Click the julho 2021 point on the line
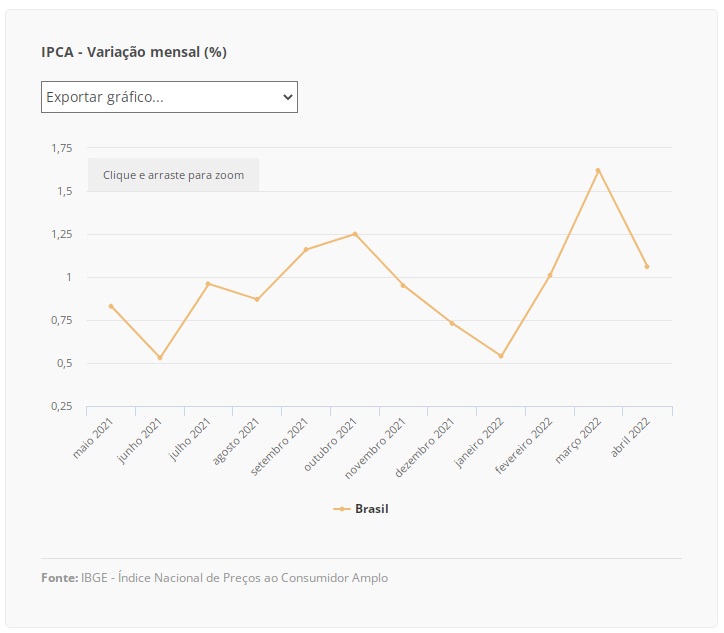 (x=208, y=284)
